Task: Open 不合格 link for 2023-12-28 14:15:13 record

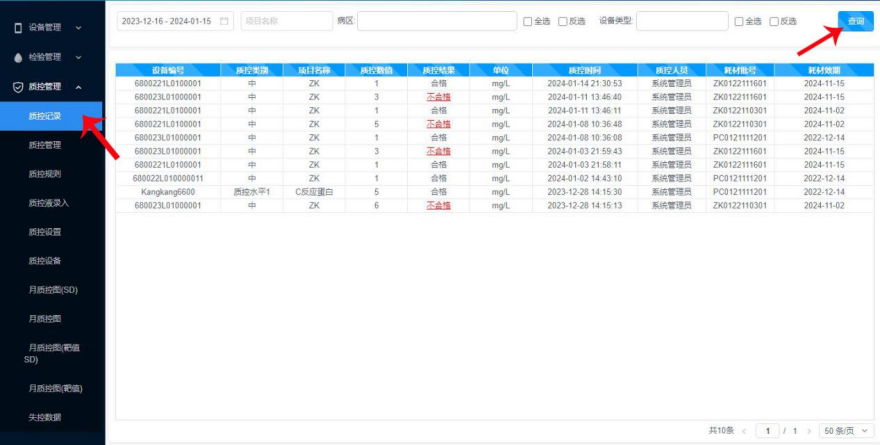Action: click(438, 205)
